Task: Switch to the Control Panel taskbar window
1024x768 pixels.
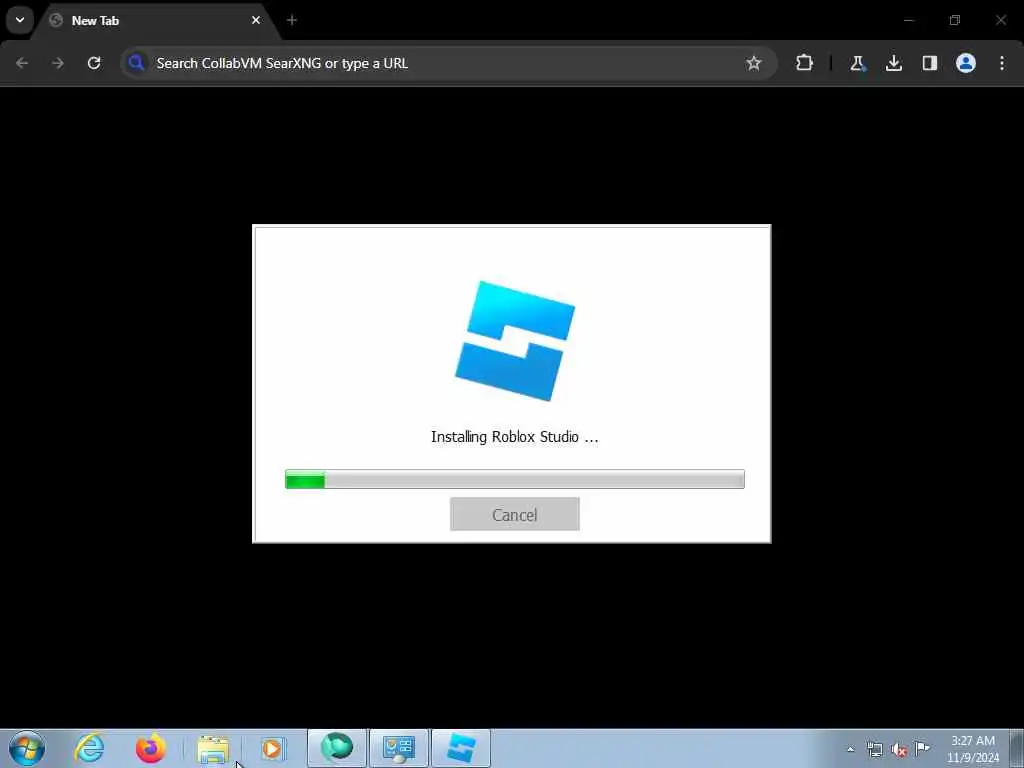Action: point(399,748)
